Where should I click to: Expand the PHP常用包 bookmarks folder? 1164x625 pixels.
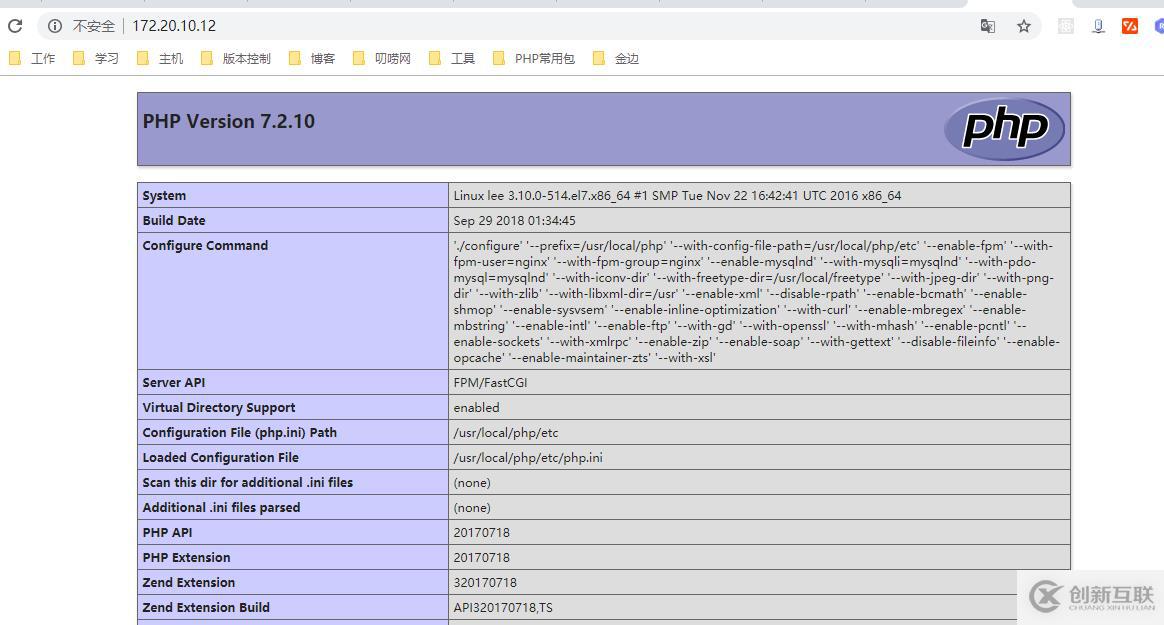click(x=543, y=58)
